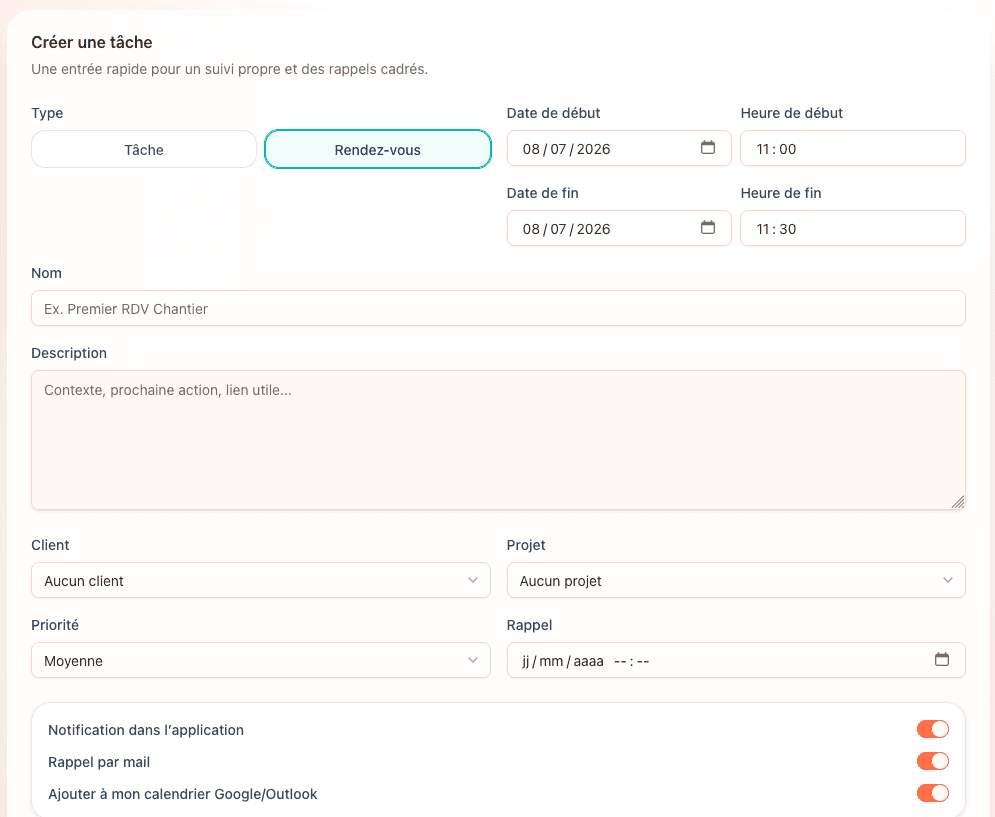Open calendar picker in Rappel field
Image resolution: width=995 pixels, height=817 pixels.
[x=942, y=660]
